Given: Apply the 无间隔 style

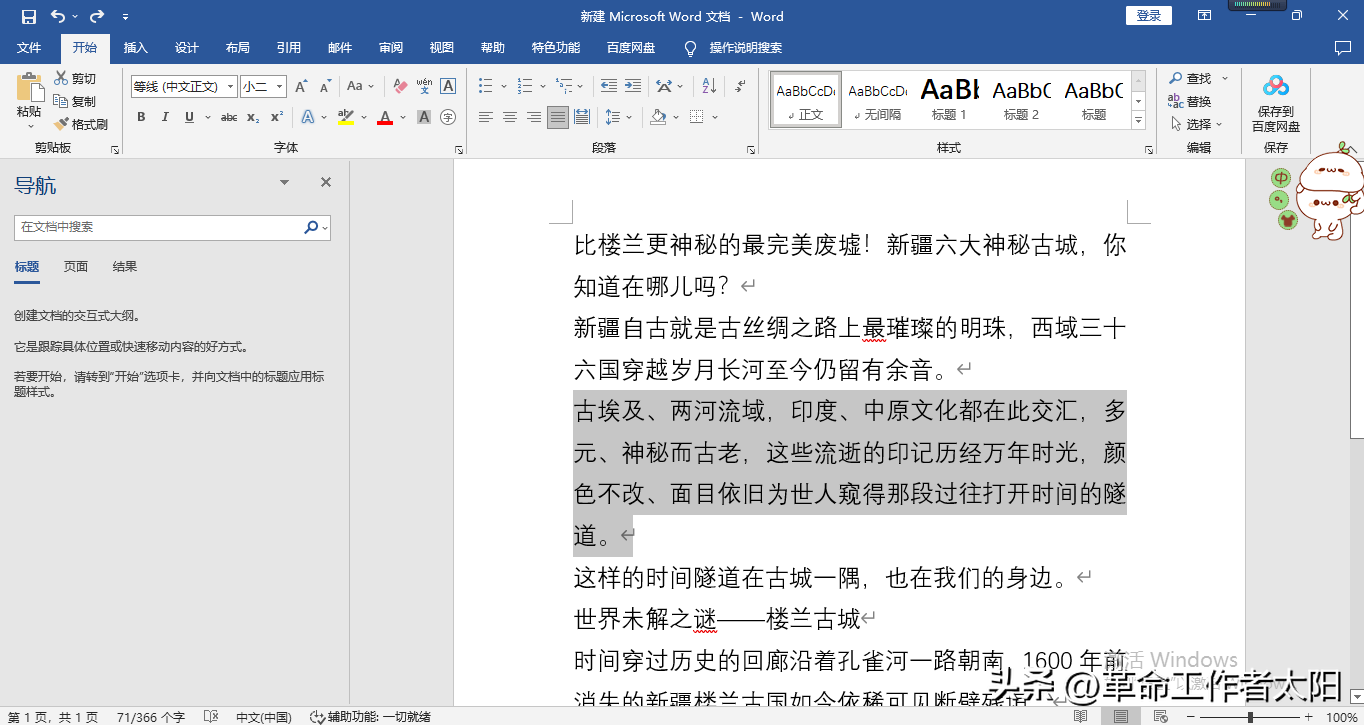Looking at the screenshot, I should 877,99.
